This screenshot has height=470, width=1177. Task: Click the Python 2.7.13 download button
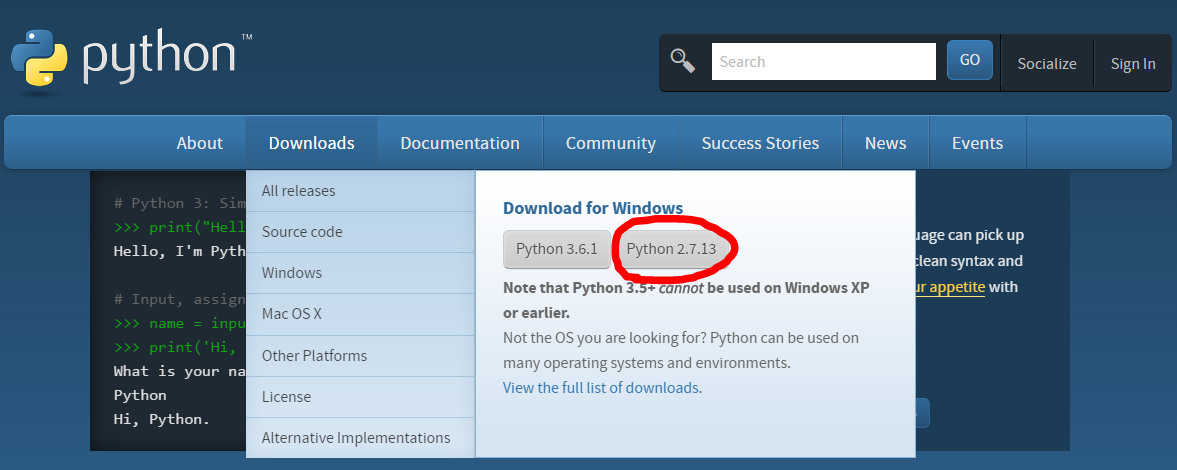(671, 249)
